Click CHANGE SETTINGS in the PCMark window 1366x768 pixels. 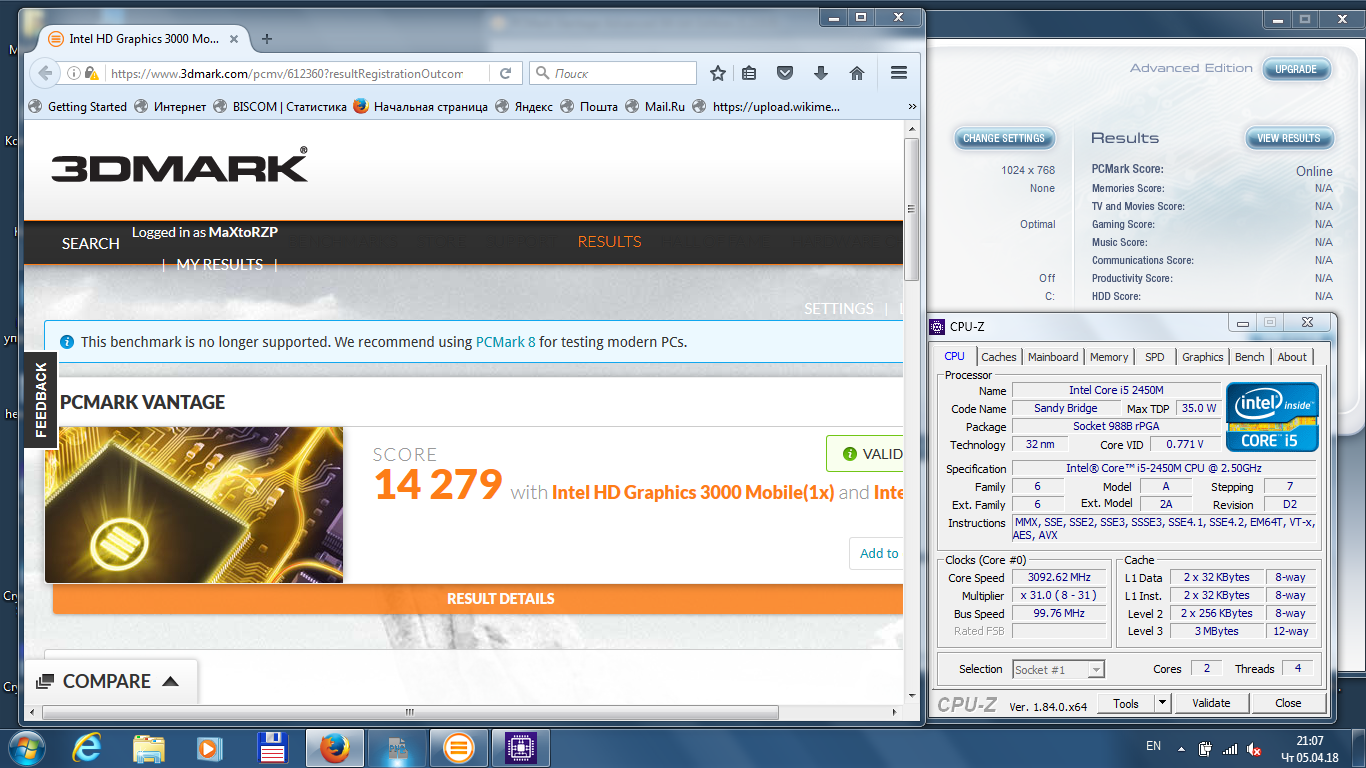pos(1003,138)
